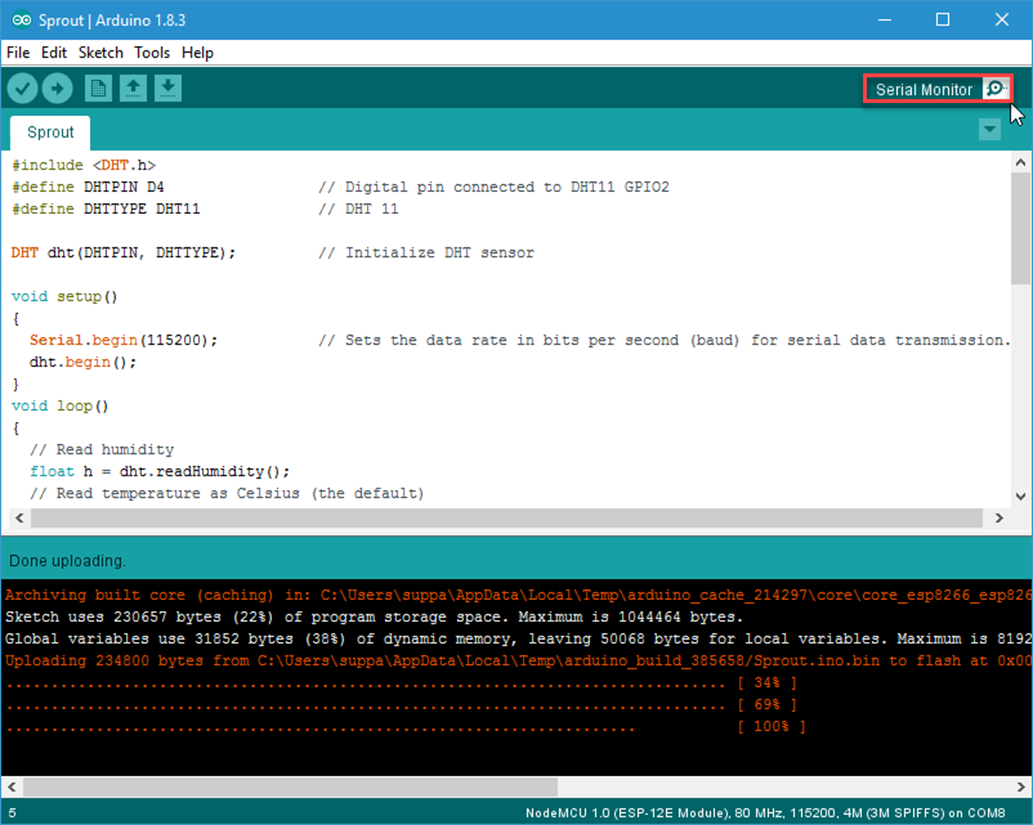
Task: Open the File menu
Action: (x=18, y=53)
